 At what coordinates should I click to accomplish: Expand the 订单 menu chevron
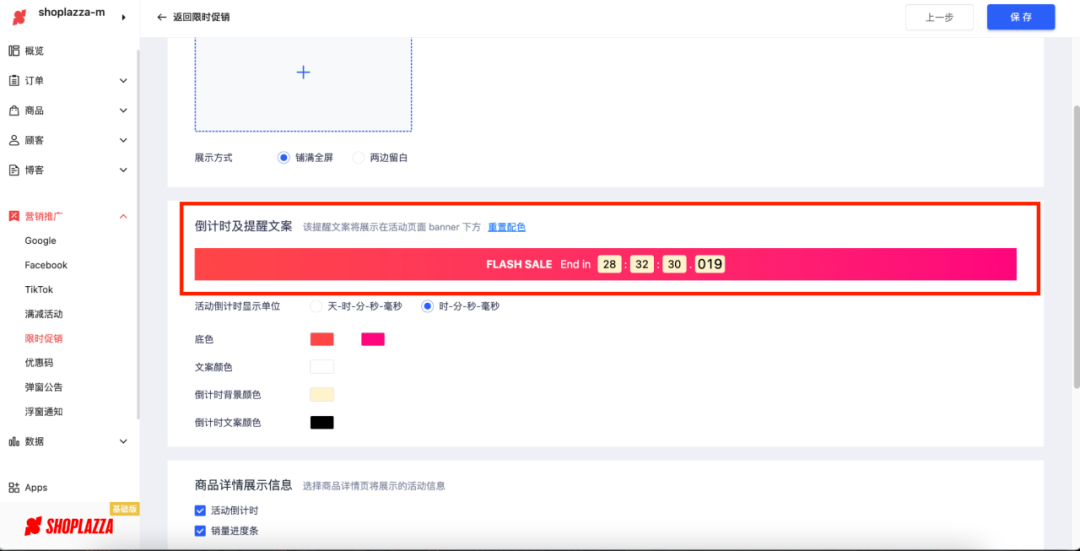[x=123, y=81]
